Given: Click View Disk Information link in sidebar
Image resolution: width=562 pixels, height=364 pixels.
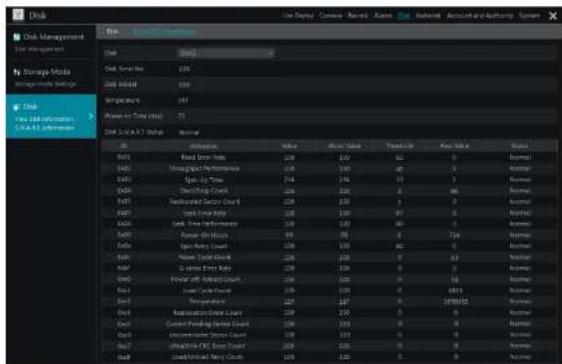Looking at the screenshot, I should [44, 119].
